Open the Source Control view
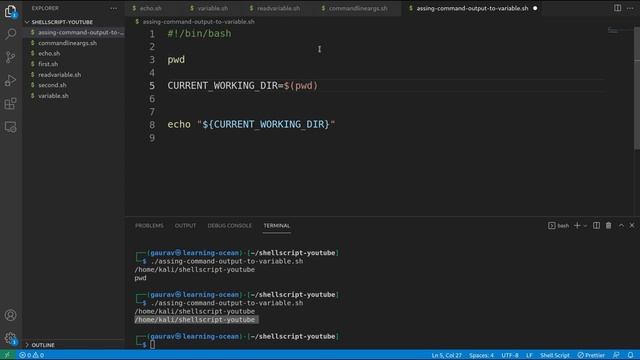Image resolution: width=640 pixels, height=360 pixels. pyautogui.click(x=11, y=57)
